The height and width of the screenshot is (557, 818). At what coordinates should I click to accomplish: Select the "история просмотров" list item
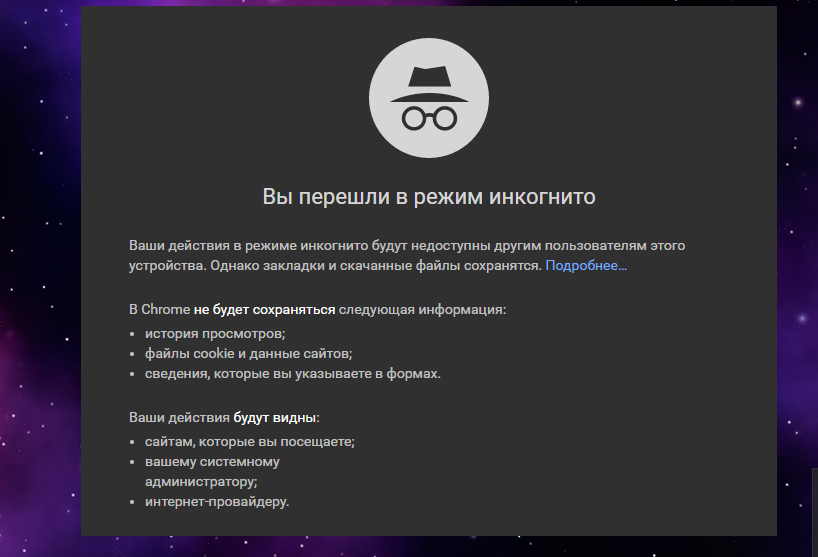[x=215, y=333]
